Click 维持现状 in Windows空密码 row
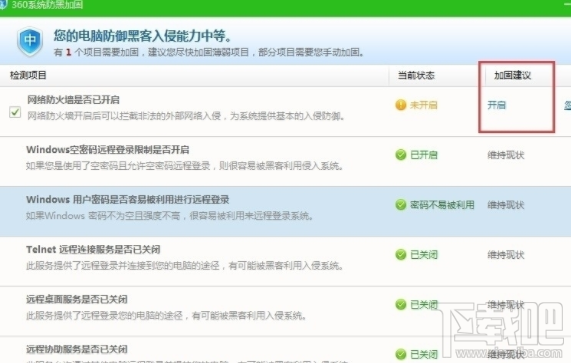 tap(506, 155)
